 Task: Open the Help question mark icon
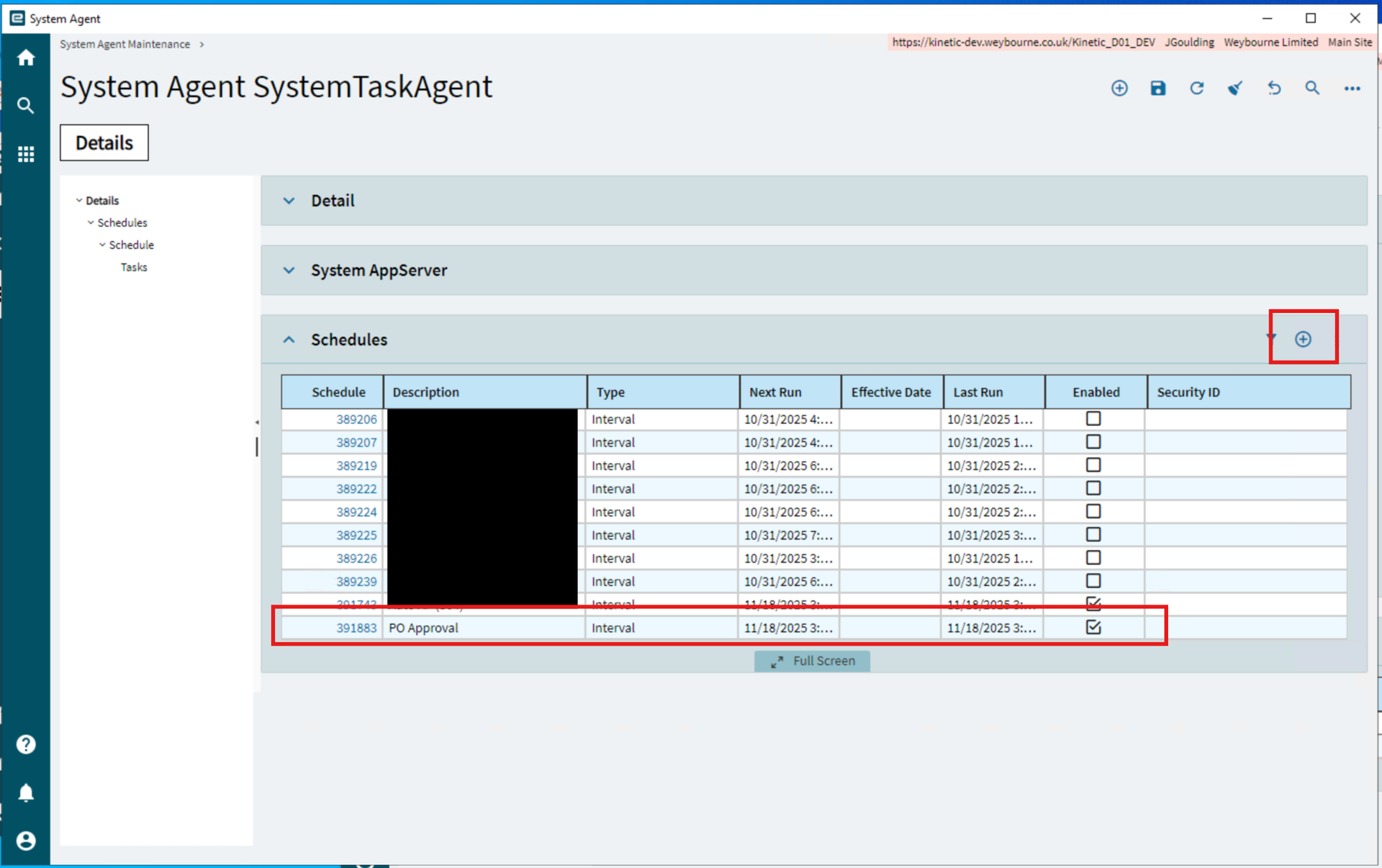tap(26, 744)
